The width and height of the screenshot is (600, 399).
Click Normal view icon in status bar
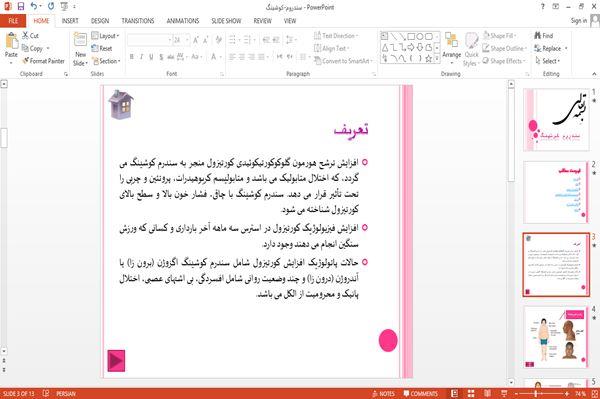click(454, 393)
